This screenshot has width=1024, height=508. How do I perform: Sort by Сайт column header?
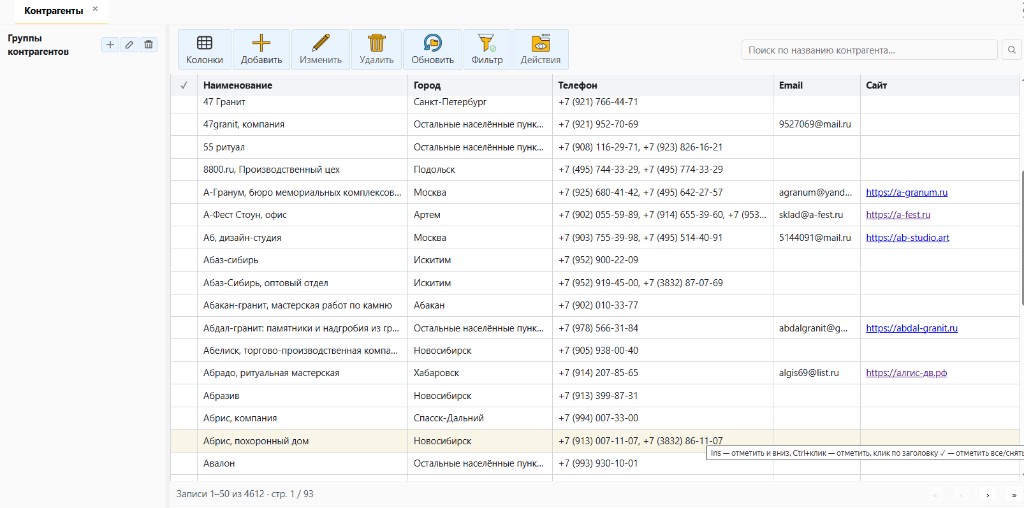(x=940, y=86)
